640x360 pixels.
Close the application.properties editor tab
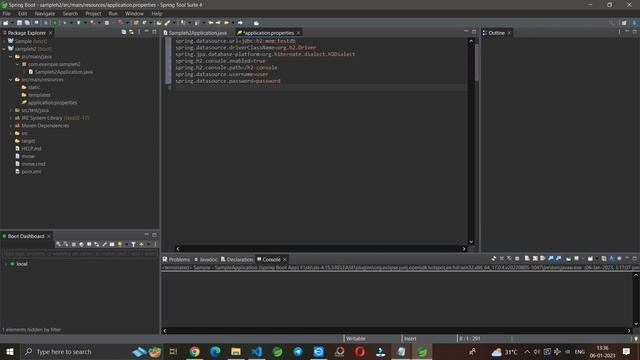(298, 33)
